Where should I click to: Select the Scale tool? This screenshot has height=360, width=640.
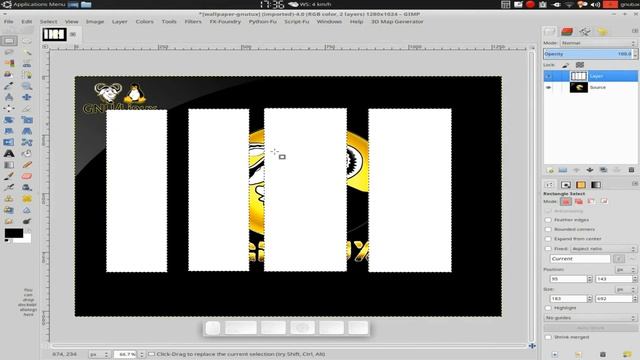pyautogui.click(x=27, y=120)
